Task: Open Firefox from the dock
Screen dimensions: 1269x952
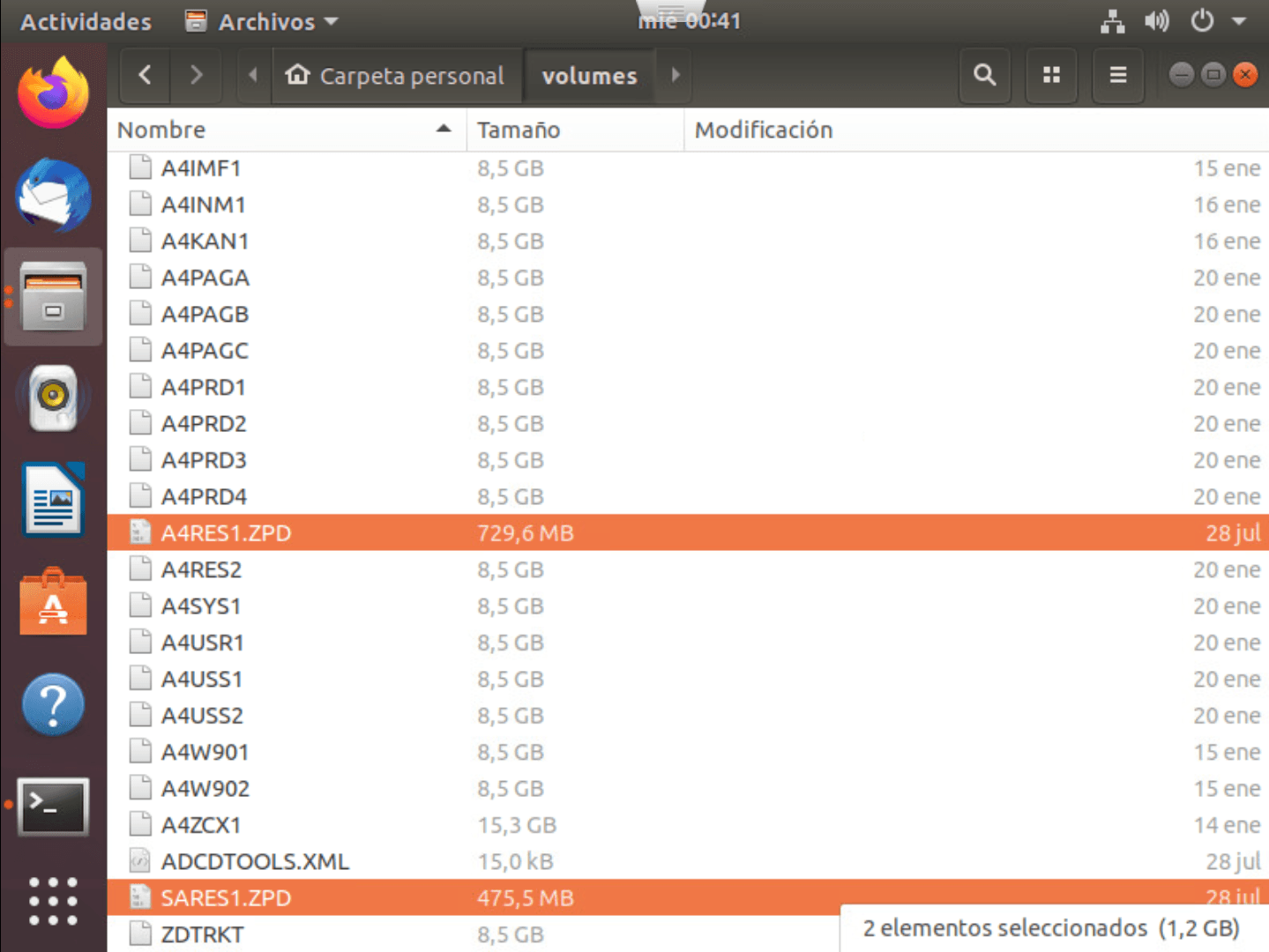Action: [53, 93]
